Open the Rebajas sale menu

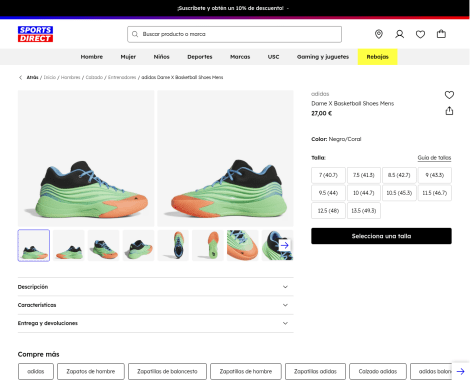(x=377, y=57)
